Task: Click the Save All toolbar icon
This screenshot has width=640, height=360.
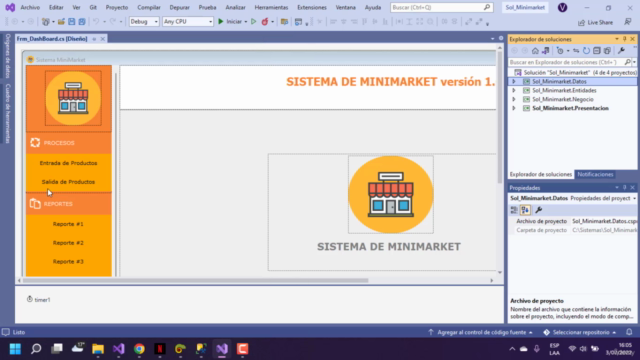Action: [82, 22]
